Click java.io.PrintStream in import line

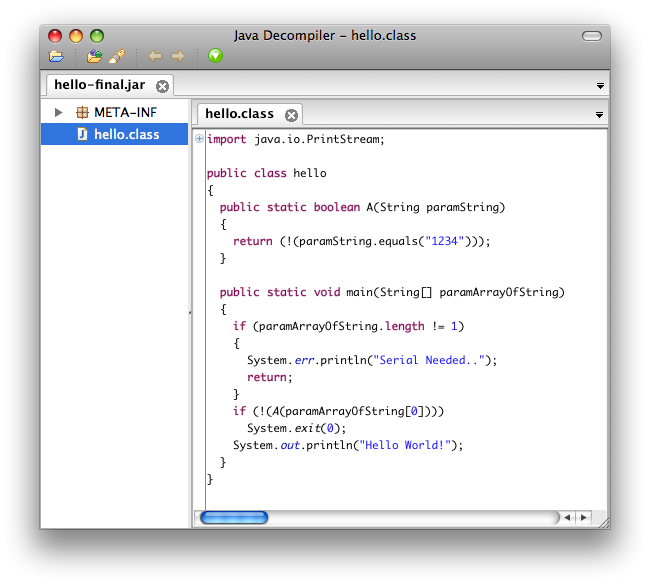tap(316, 139)
